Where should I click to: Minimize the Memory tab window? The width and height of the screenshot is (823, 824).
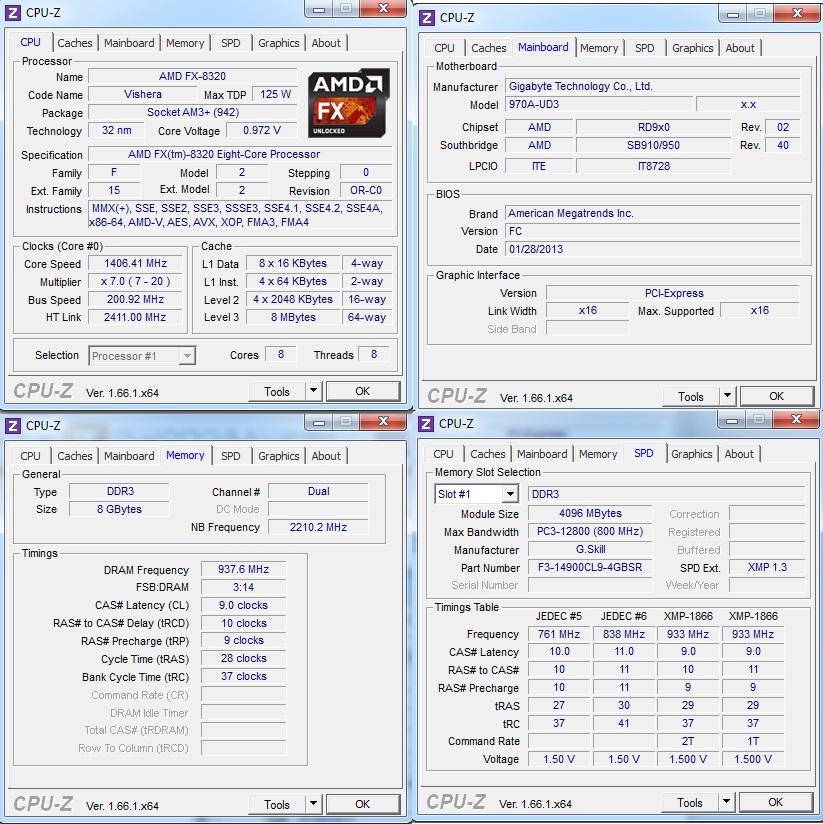pos(318,421)
